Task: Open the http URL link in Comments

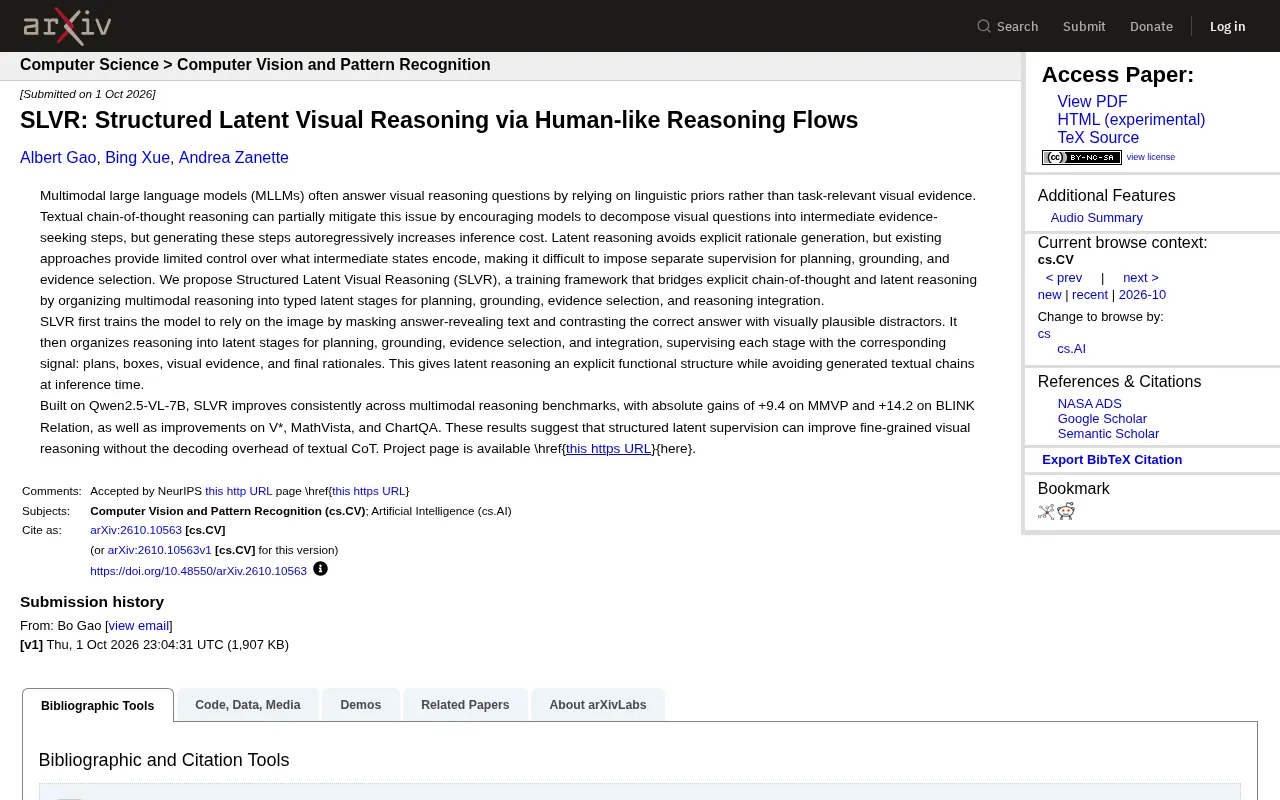Action: coord(238,491)
